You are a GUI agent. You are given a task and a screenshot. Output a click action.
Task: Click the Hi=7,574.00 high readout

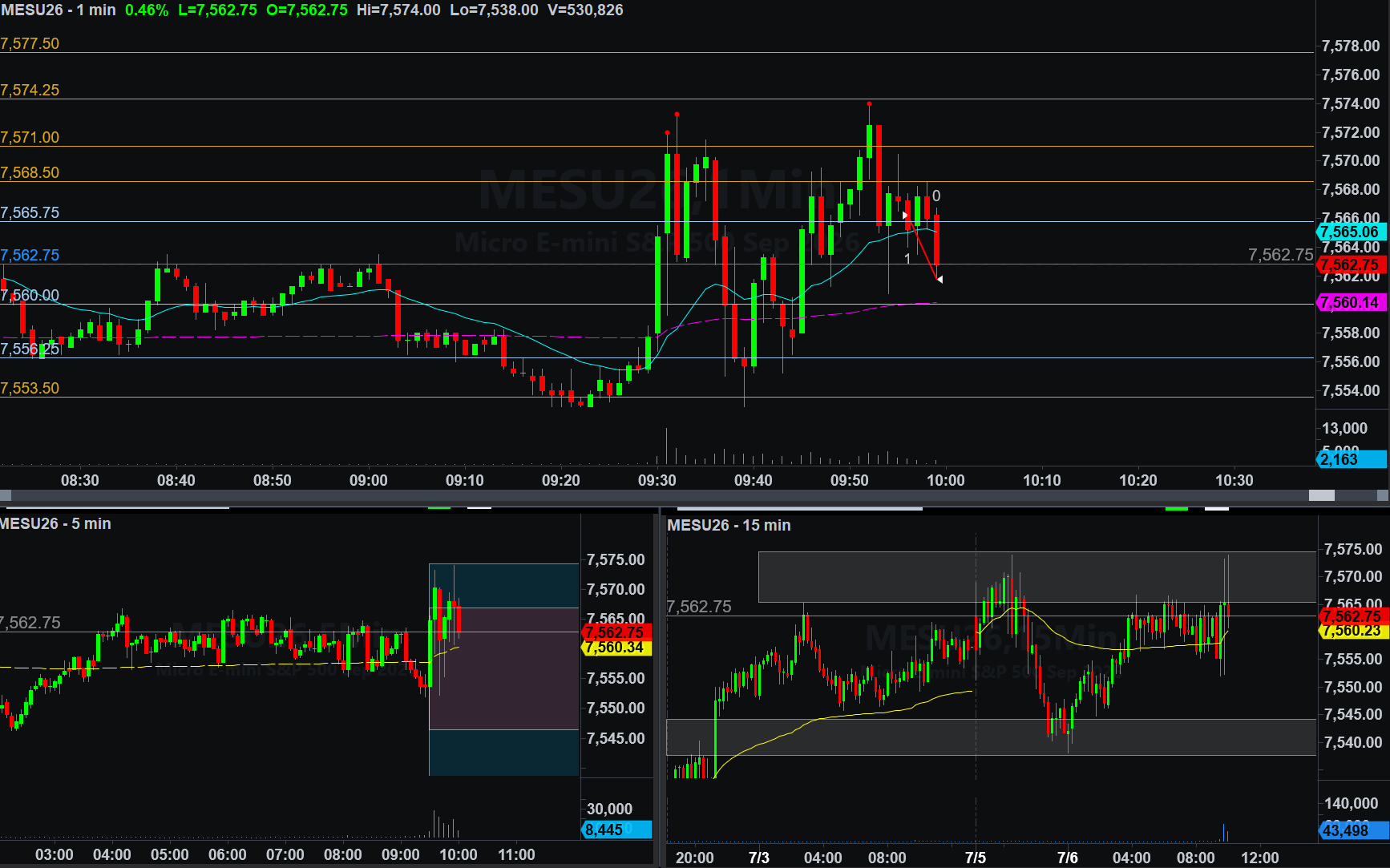tap(398, 10)
